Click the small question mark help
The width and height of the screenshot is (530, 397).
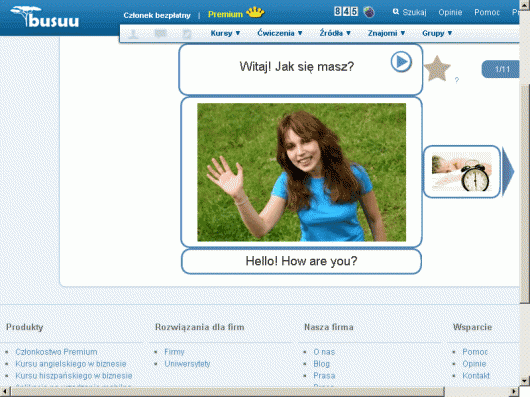[457, 80]
